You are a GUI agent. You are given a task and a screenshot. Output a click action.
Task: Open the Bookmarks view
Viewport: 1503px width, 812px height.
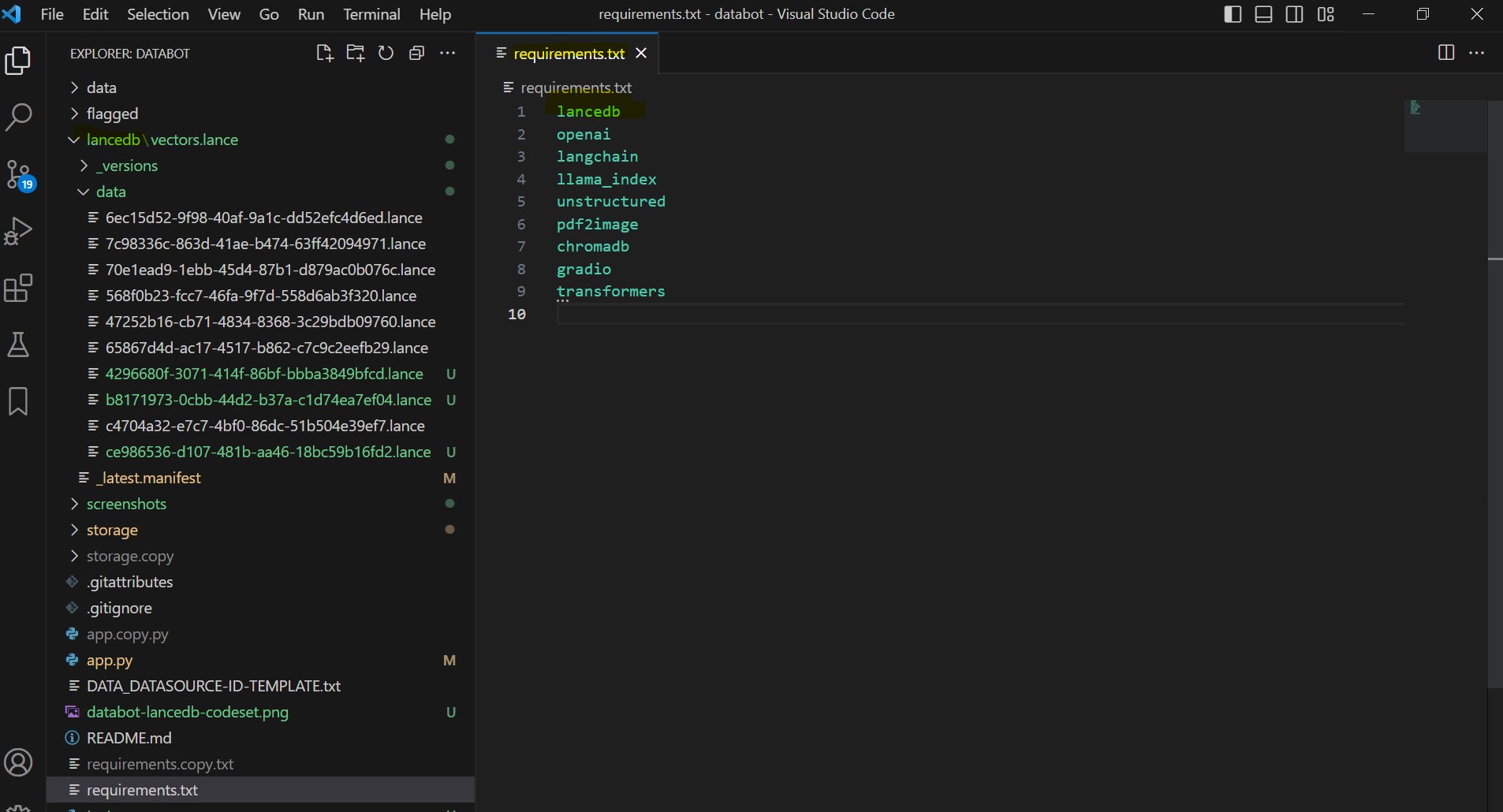(x=18, y=401)
